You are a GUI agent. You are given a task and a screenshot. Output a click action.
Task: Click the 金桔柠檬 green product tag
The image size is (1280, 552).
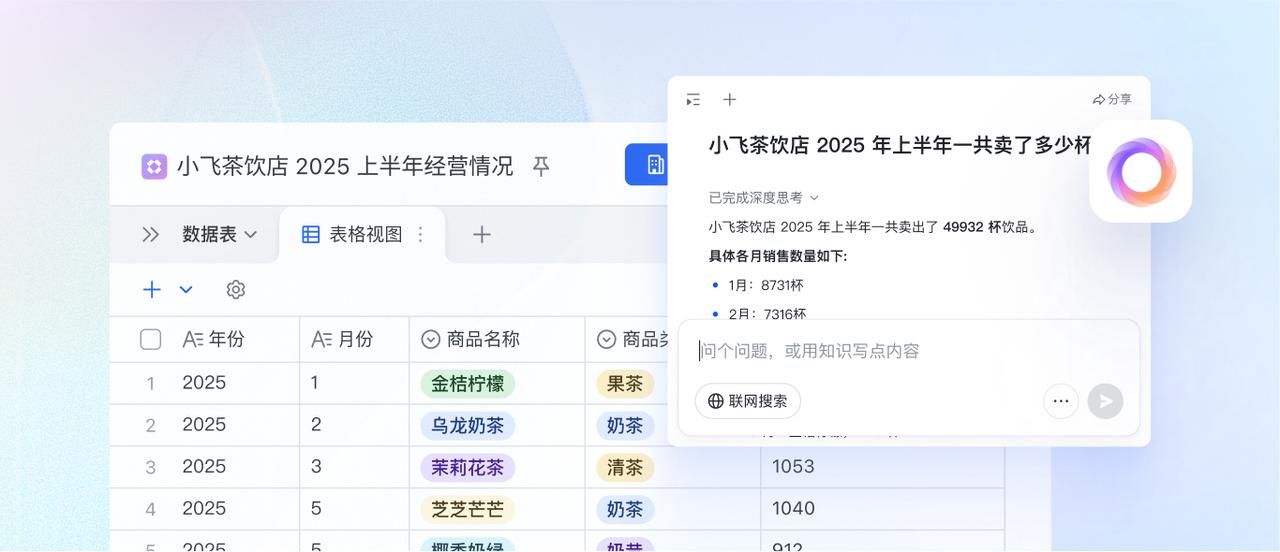467,383
